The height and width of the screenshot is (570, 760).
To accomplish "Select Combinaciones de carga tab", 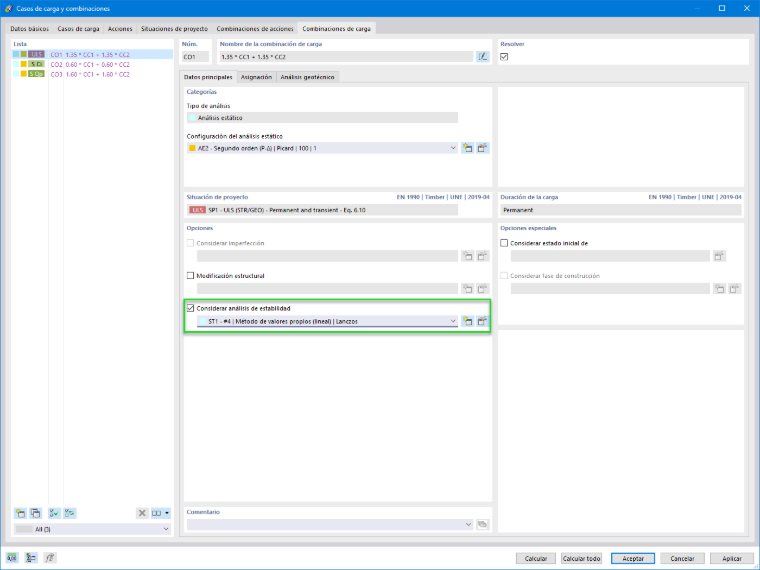I will click(x=336, y=29).
